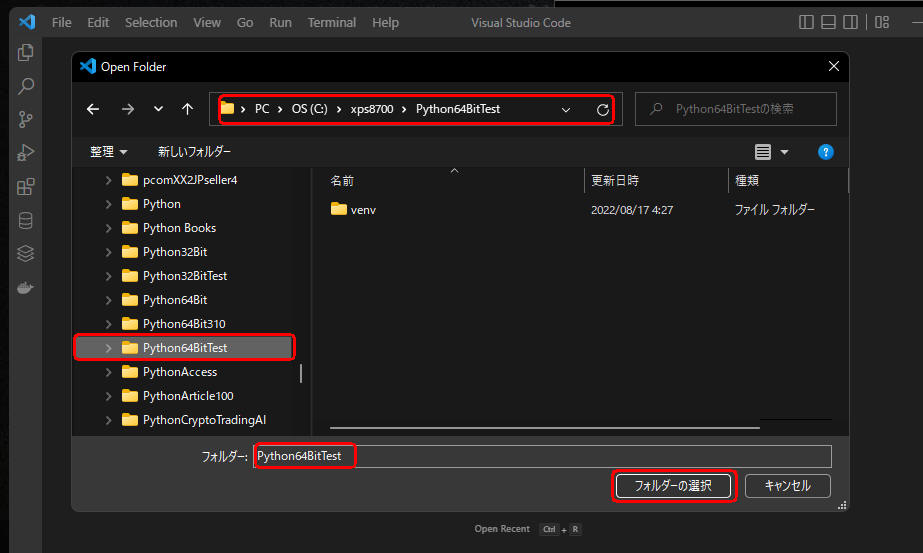Click the help question mark icon
923x553 pixels.
tap(825, 152)
